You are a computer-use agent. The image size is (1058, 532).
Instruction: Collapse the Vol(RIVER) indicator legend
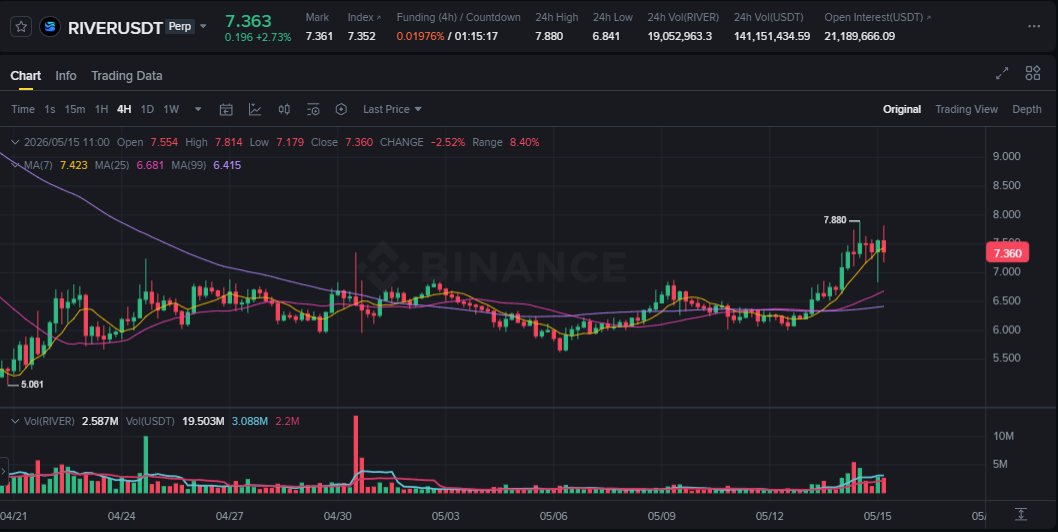pyautogui.click(x=15, y=421)
